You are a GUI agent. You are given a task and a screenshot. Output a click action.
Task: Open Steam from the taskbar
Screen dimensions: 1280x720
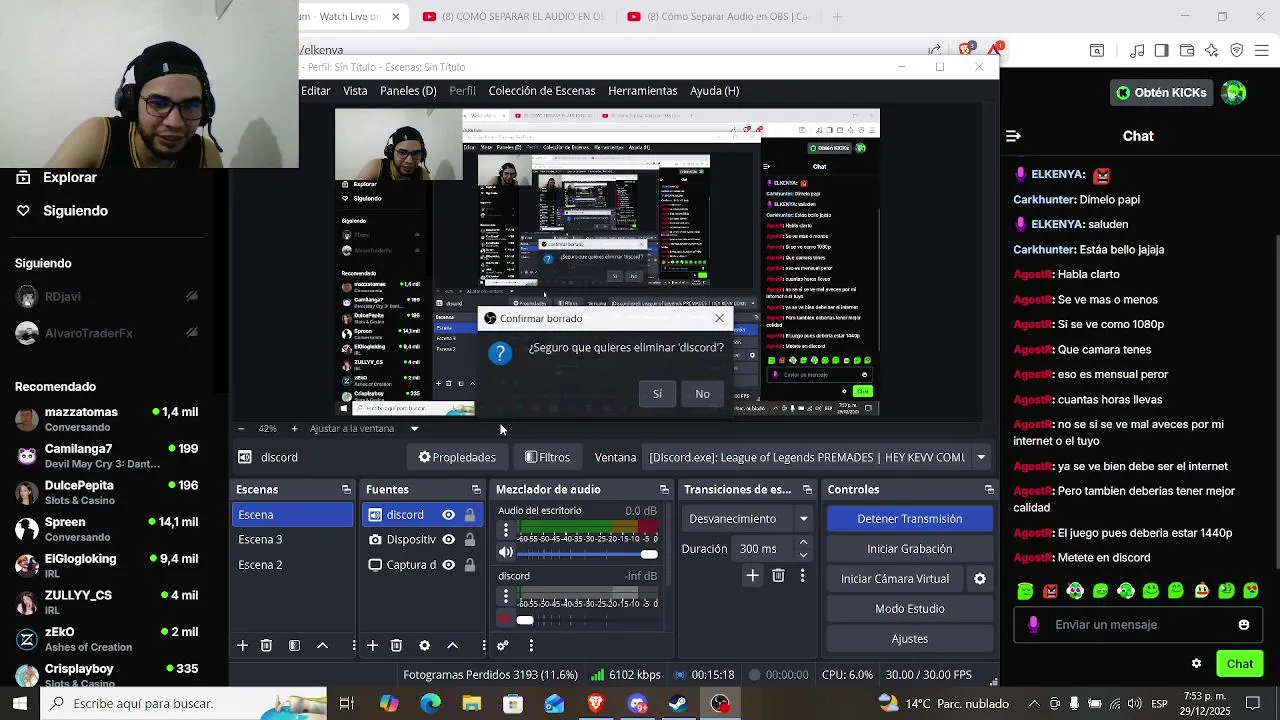click(678, 703)
